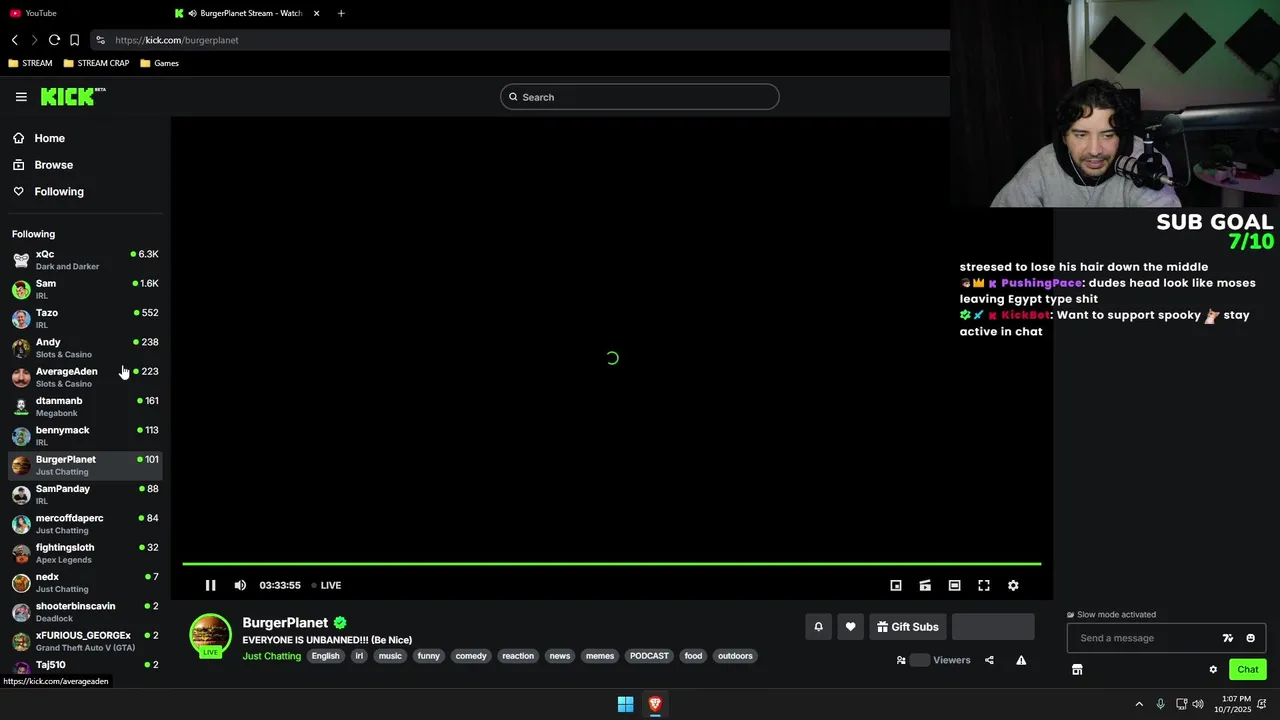This screenshot has width=1280, height=720.
Task: Jump to the LIVE indicator in player
Action: (x=326, y=585)
